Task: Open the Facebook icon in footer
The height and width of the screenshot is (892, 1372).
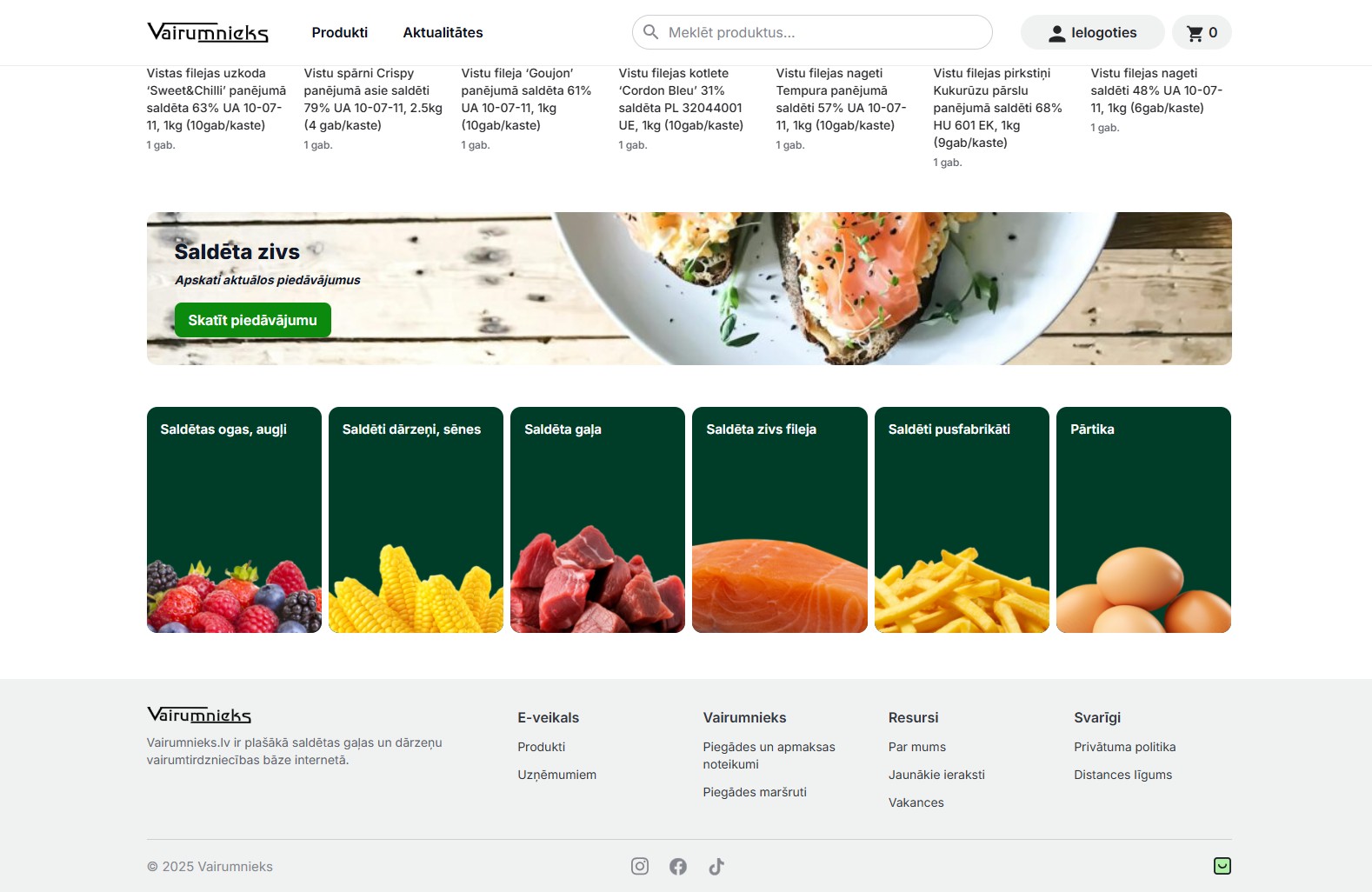Action: (x=678, y=866)
